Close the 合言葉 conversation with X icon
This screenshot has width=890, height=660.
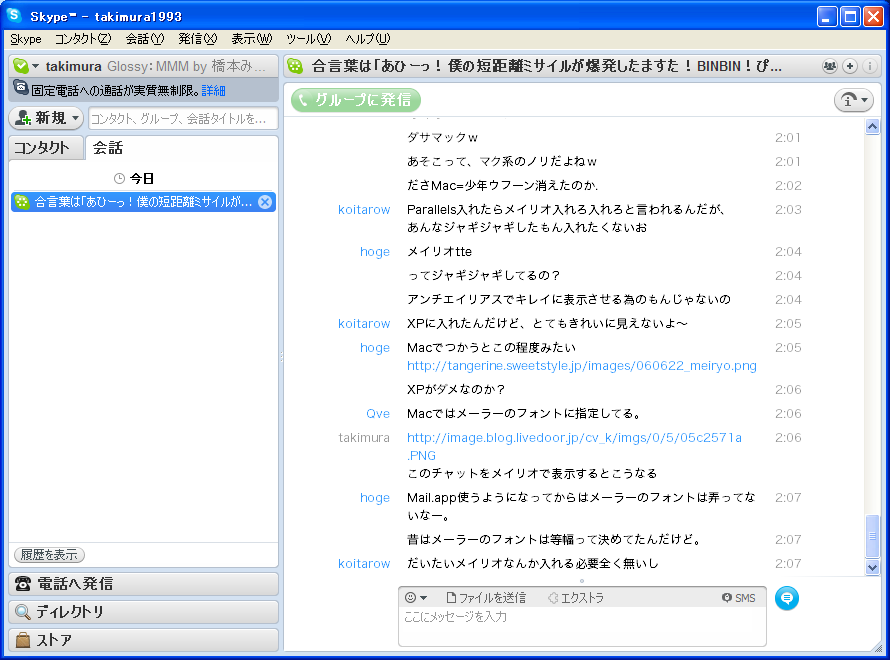click(x=265, y=202)
